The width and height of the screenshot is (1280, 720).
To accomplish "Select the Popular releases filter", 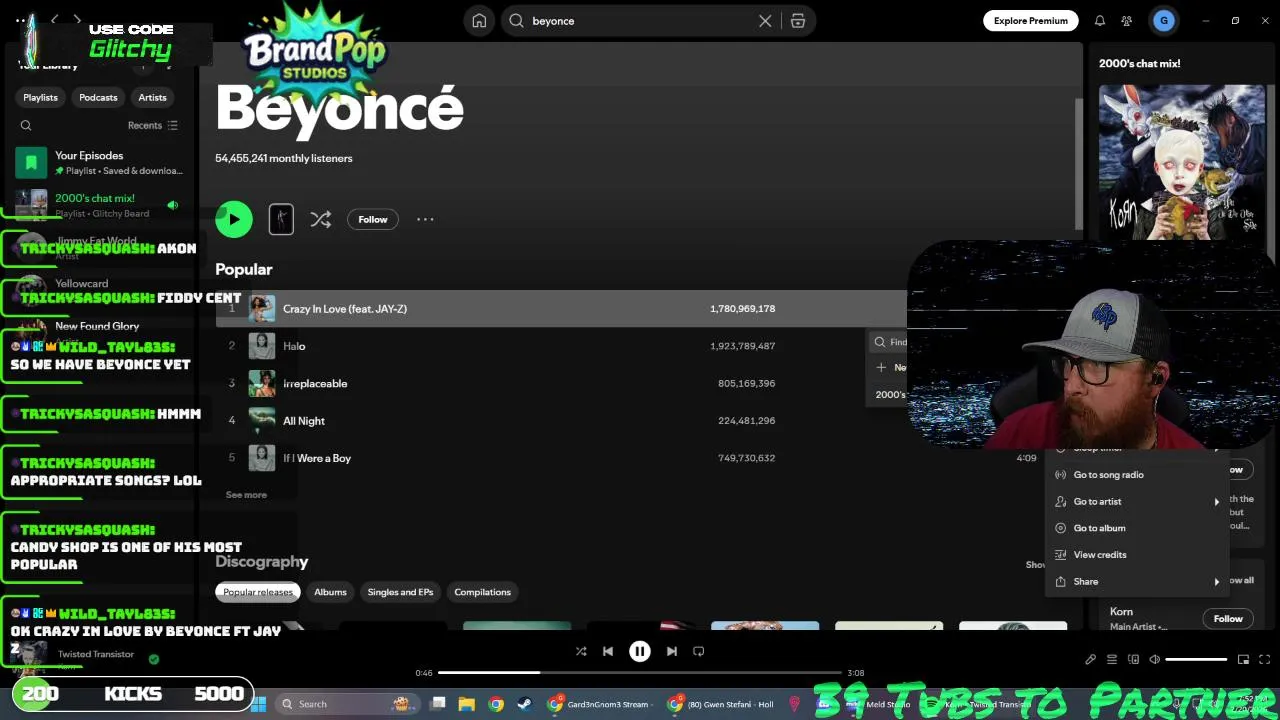I will click(x=258, y=592).
